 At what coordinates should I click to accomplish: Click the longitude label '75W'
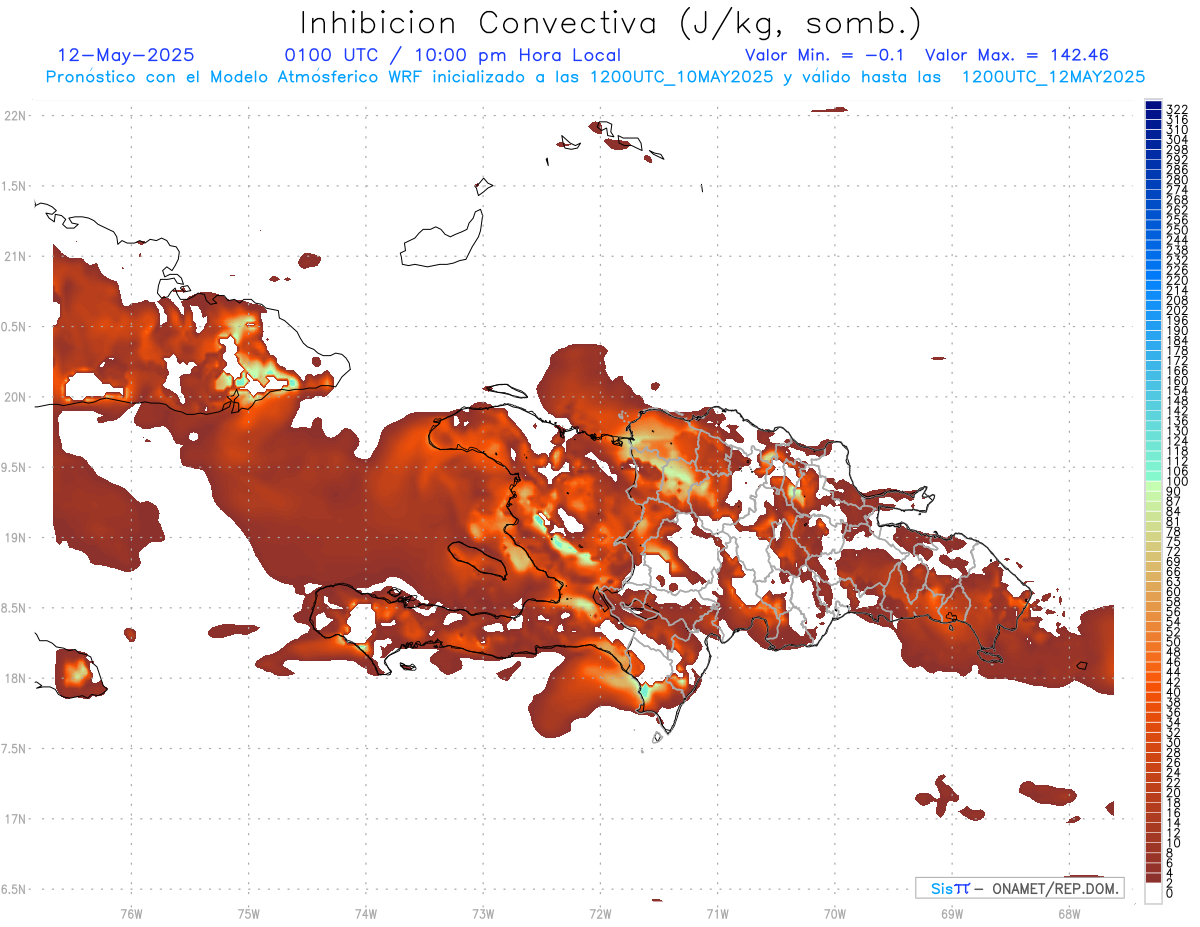tap(248, 914)
